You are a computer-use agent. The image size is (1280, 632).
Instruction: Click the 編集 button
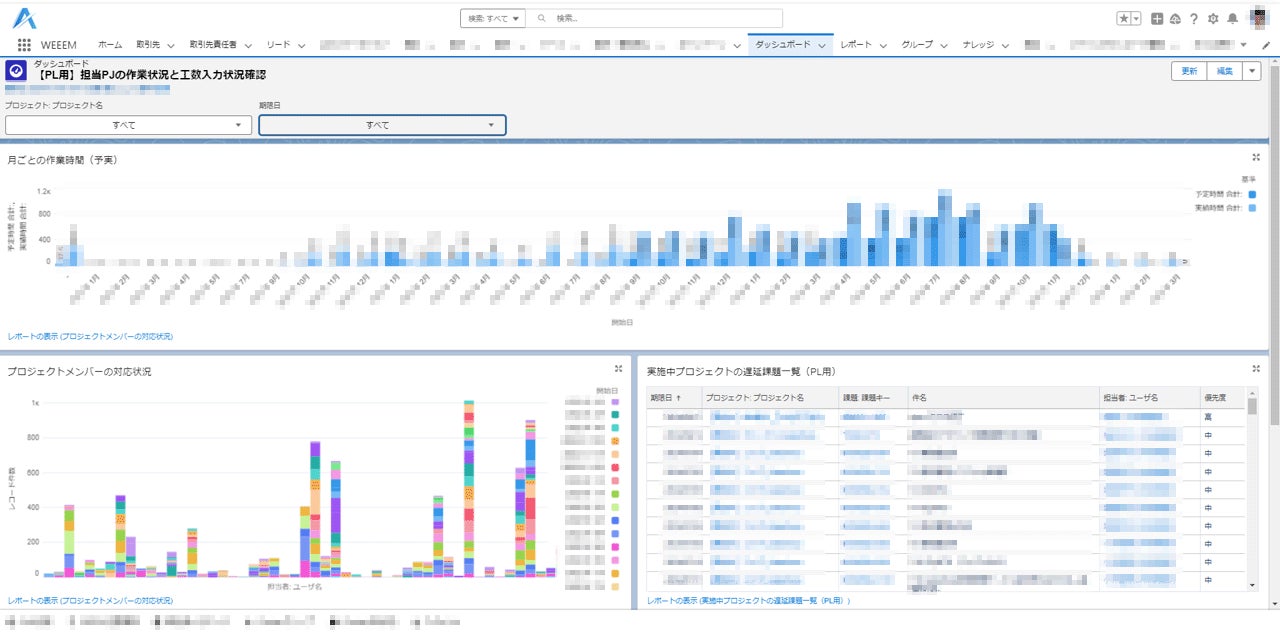[x=1224, y=71]
